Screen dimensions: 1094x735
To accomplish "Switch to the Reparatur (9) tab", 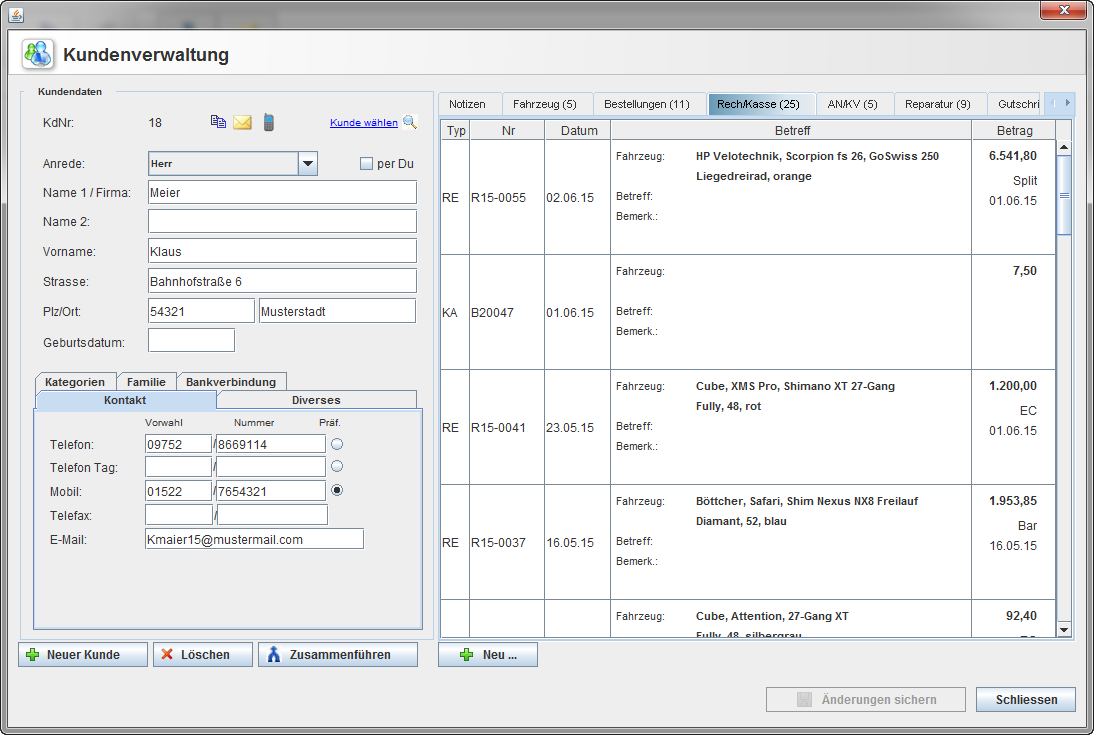I will click(x=936, y=104).
